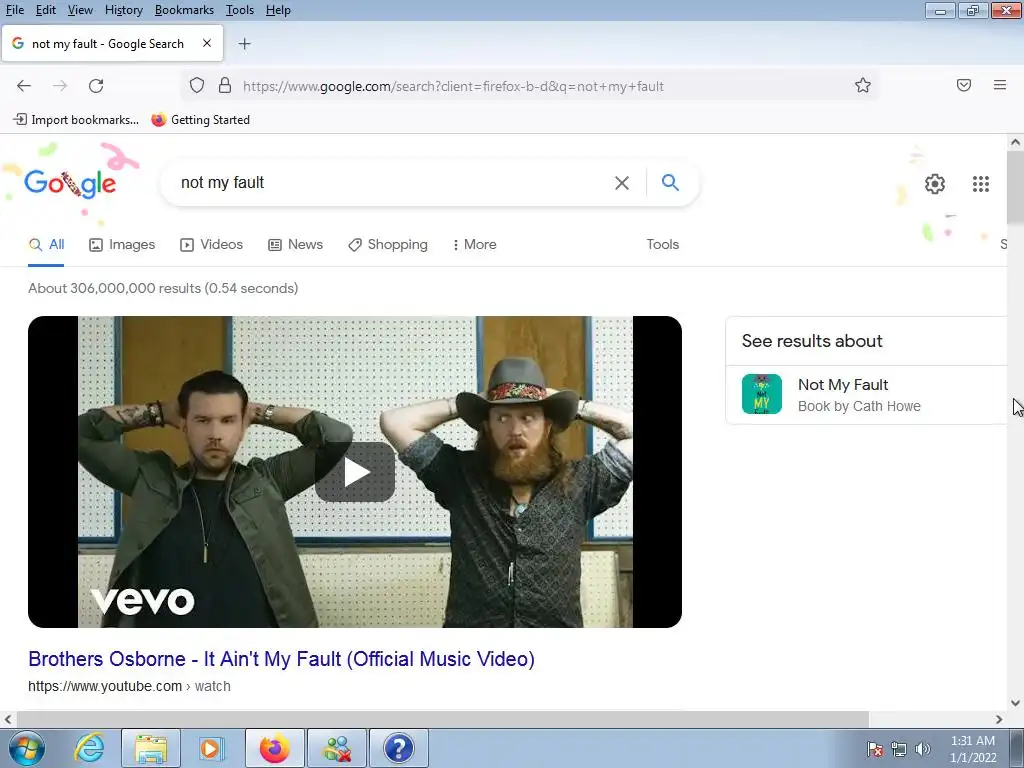Open Google search Tools filters
Viewport: 1024px width, 768px height.
point(662,244)
